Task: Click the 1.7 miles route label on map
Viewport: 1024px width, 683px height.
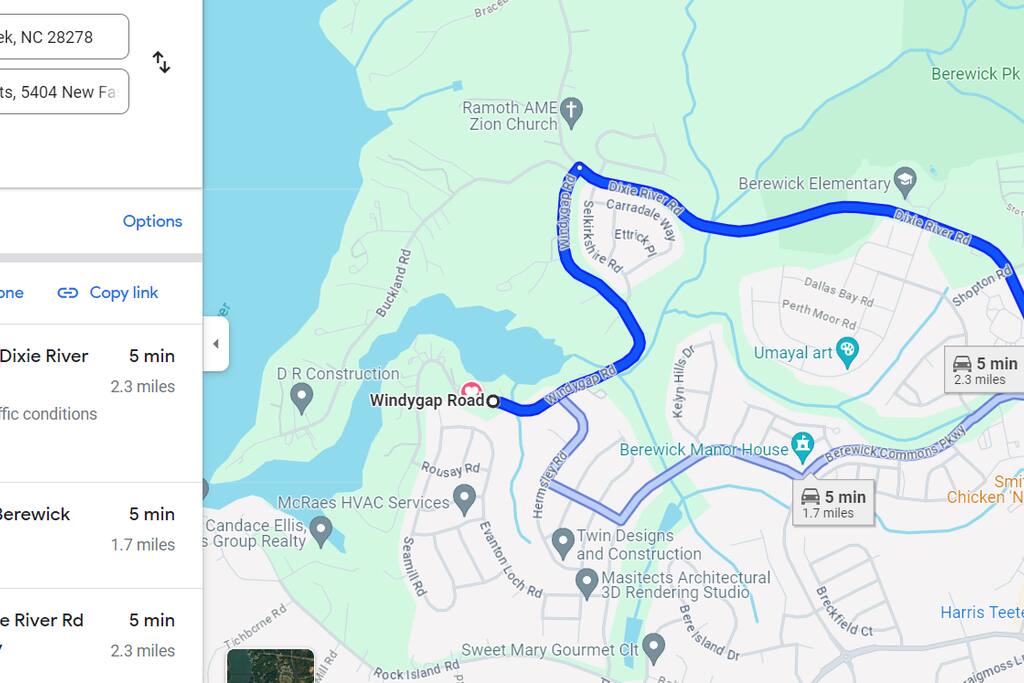Action: (x=834, y=503)
